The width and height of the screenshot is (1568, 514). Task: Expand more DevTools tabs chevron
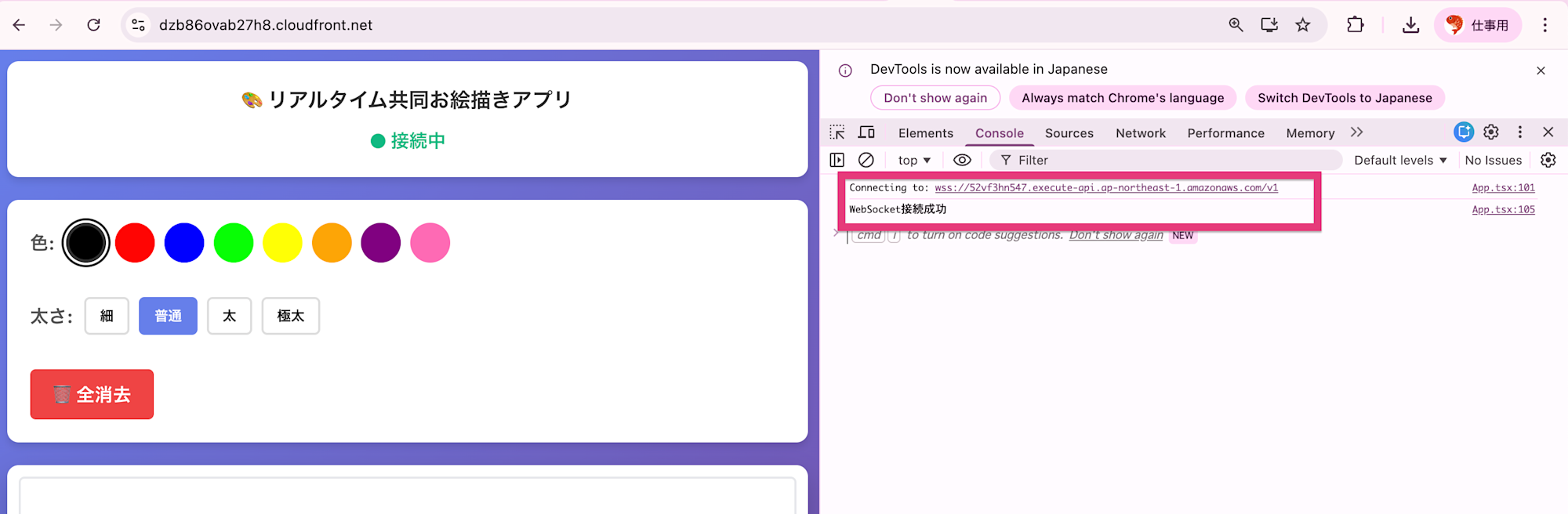[x=1357, y=132]
